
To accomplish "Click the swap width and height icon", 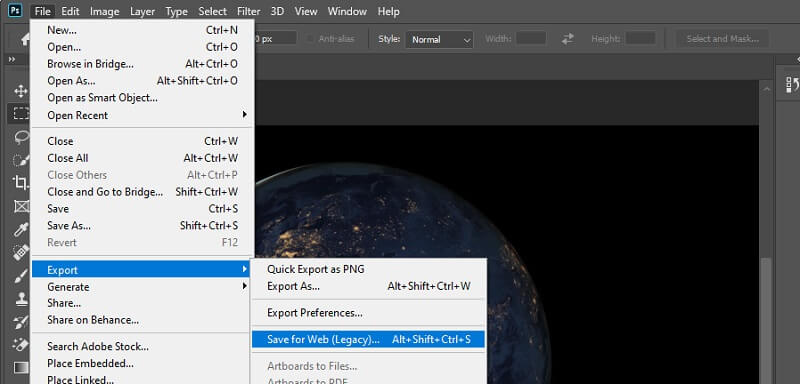I will tap(568, 39).
